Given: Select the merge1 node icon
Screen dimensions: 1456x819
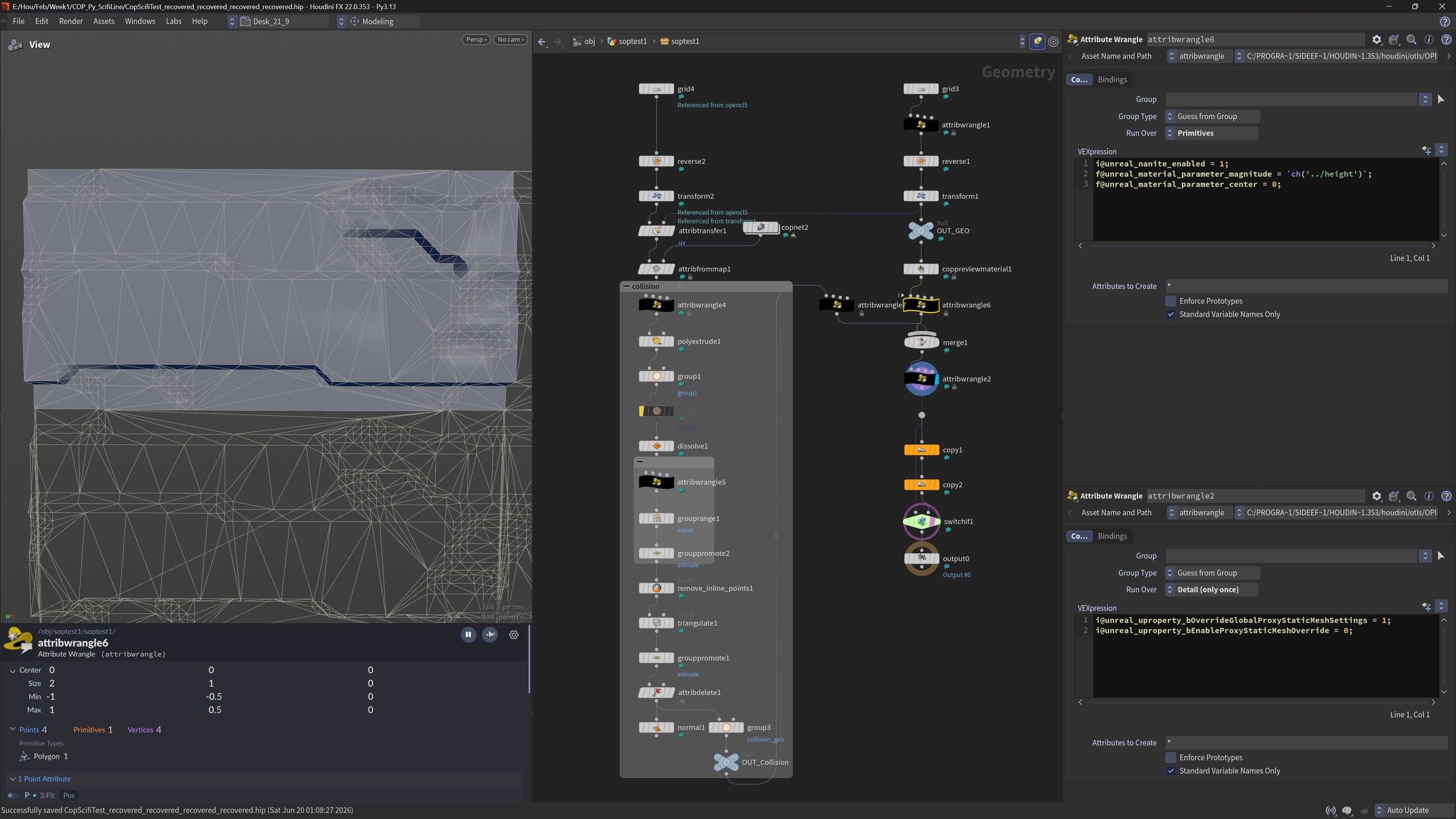Looking at the screenshot, I should [x=921, y=342].
